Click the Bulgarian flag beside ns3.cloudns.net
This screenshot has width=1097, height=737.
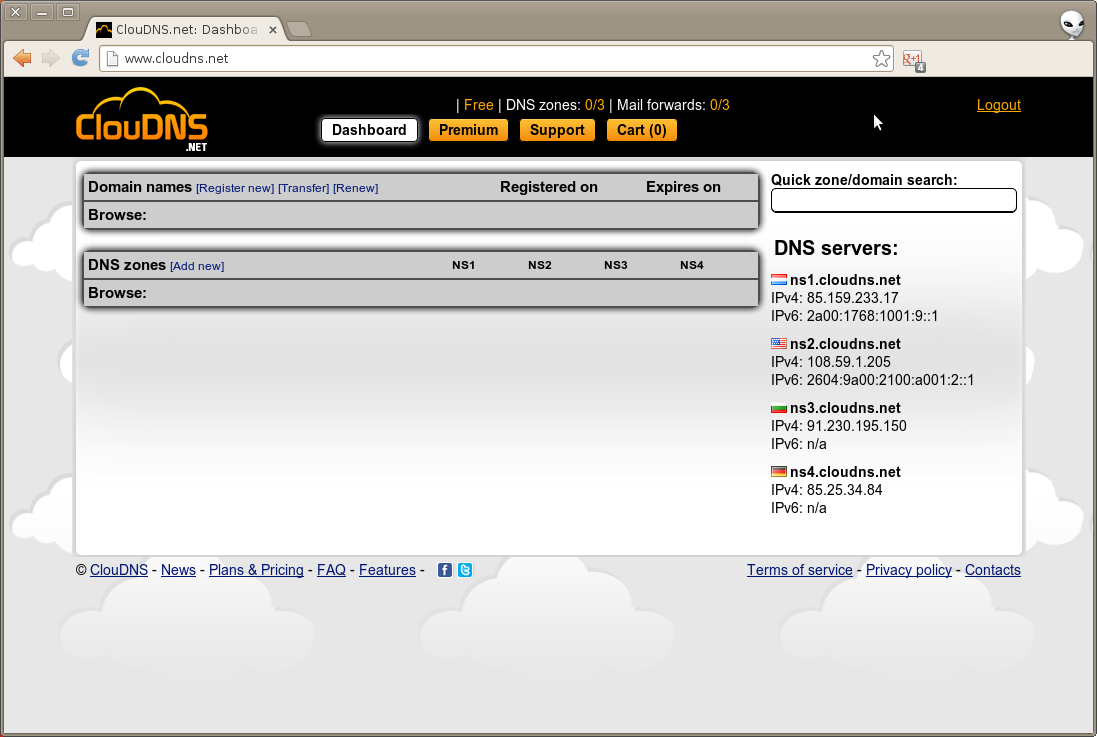click(779, 408)
